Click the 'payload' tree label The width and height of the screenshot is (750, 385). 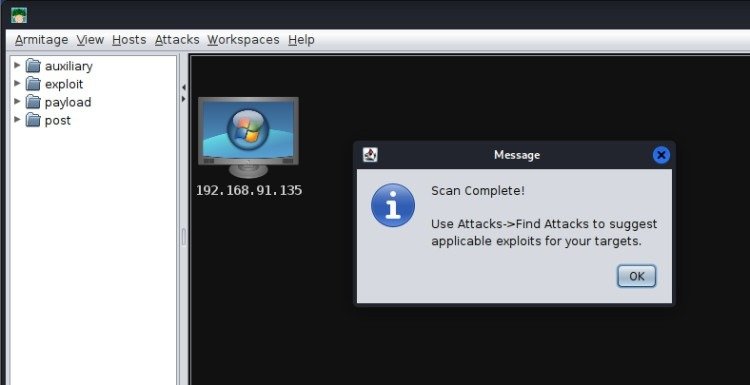[x=68, y=102]
